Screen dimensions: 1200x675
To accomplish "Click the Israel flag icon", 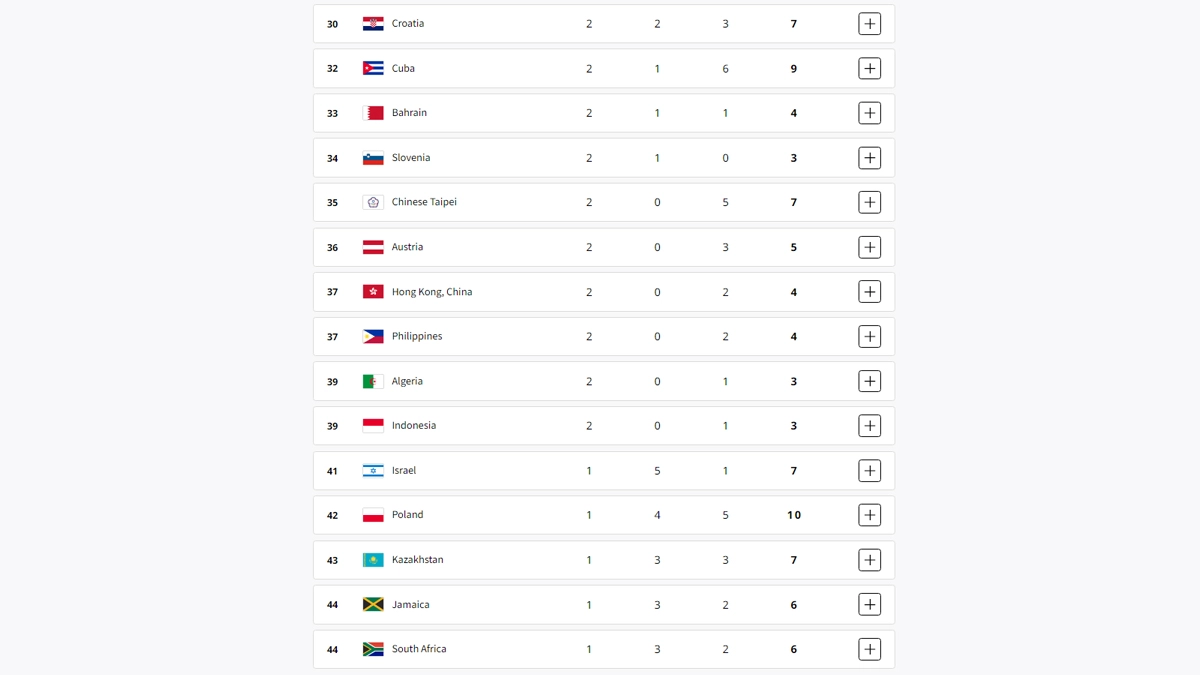I will 373,471.
